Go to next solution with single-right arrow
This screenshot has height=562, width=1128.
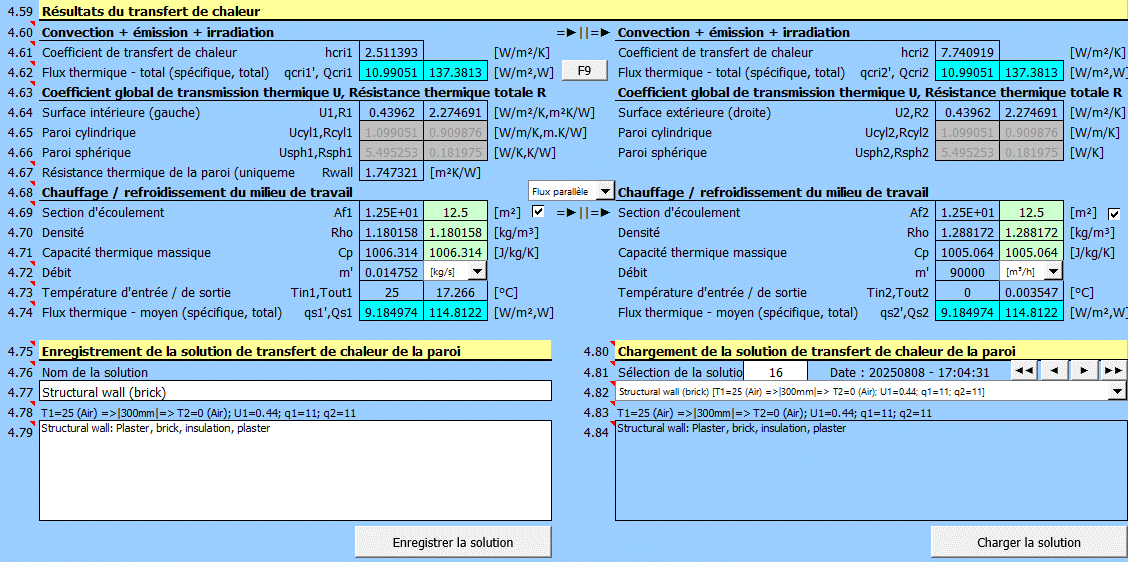pyautogui.click(x=1083, y=371)
